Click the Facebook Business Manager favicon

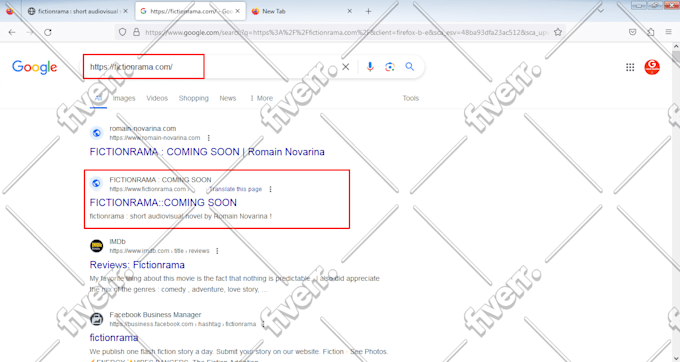pyautogui.click(x=97, y=319)
